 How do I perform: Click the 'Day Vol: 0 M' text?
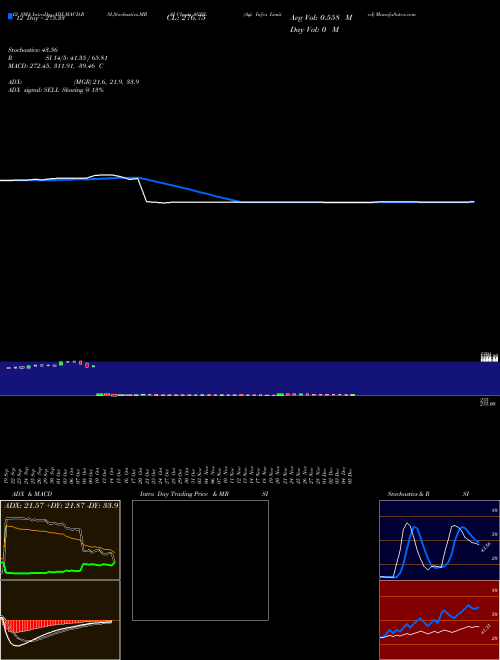314,30
